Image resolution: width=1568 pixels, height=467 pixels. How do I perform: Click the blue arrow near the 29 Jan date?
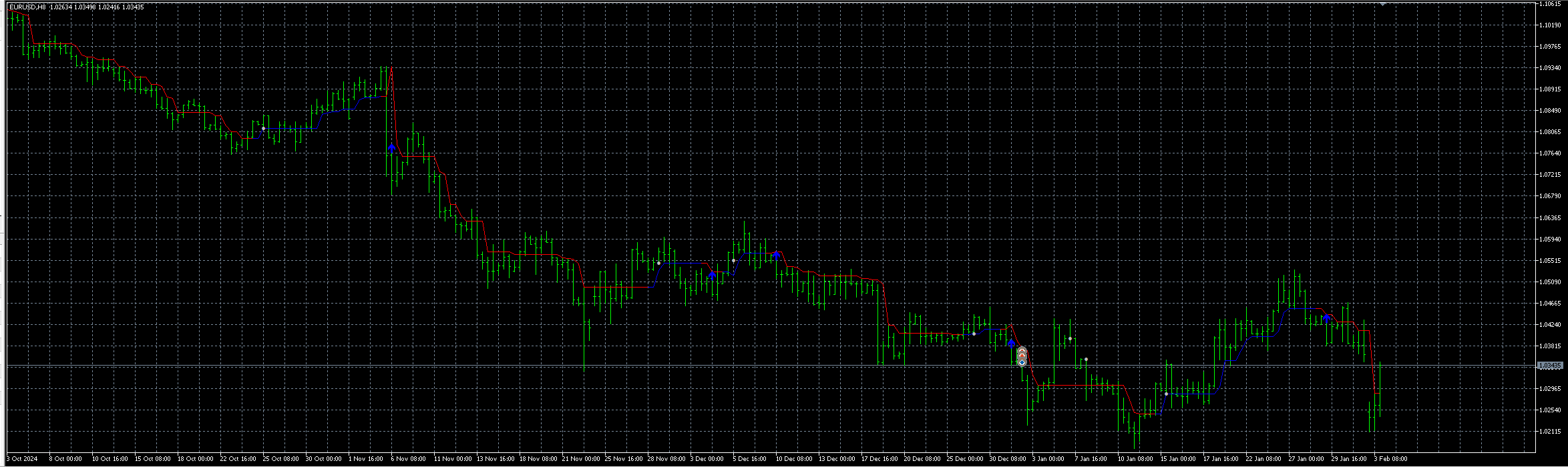pos(1327,317)
